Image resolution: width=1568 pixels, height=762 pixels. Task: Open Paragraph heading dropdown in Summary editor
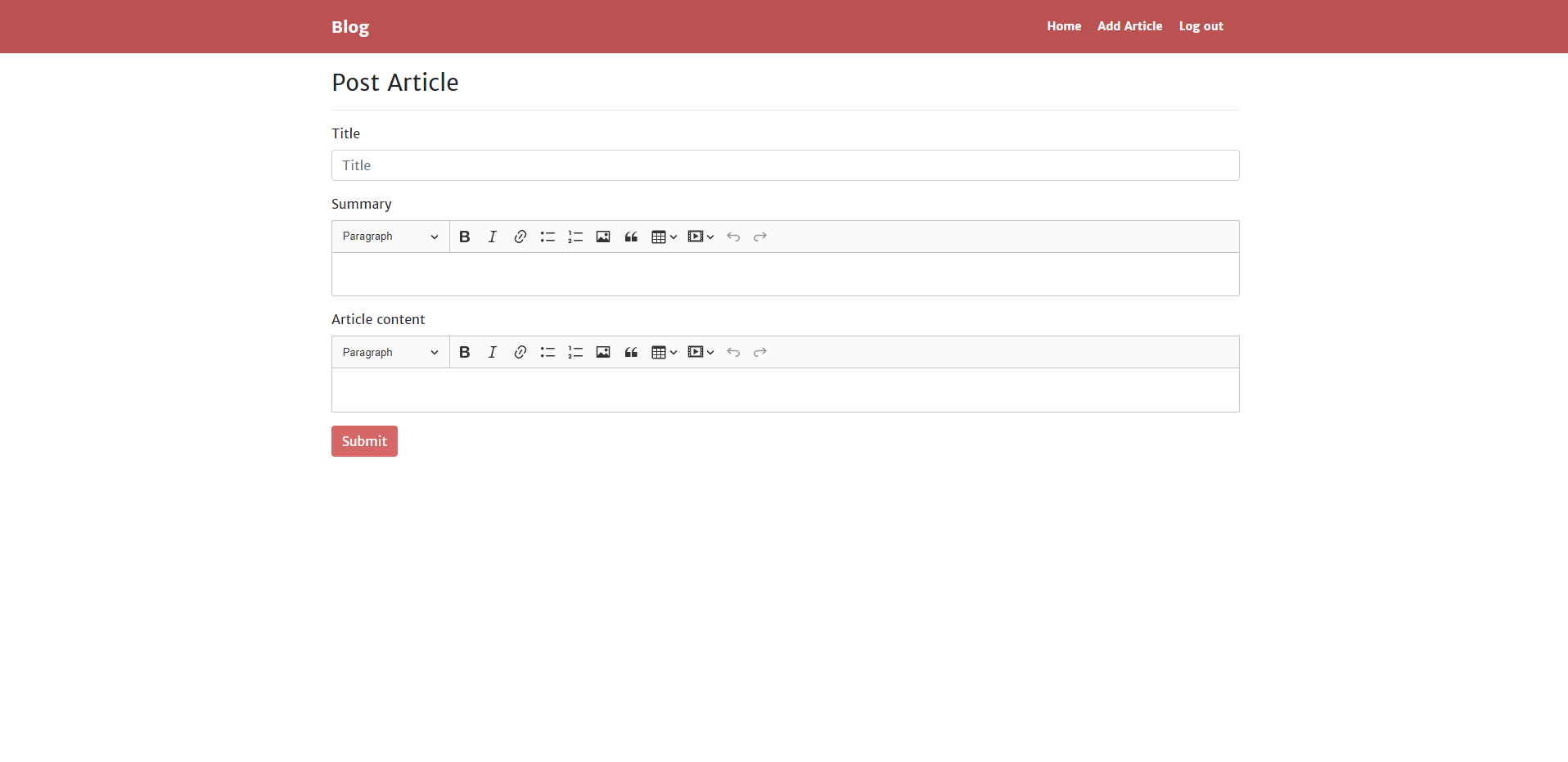coord(390,237)
